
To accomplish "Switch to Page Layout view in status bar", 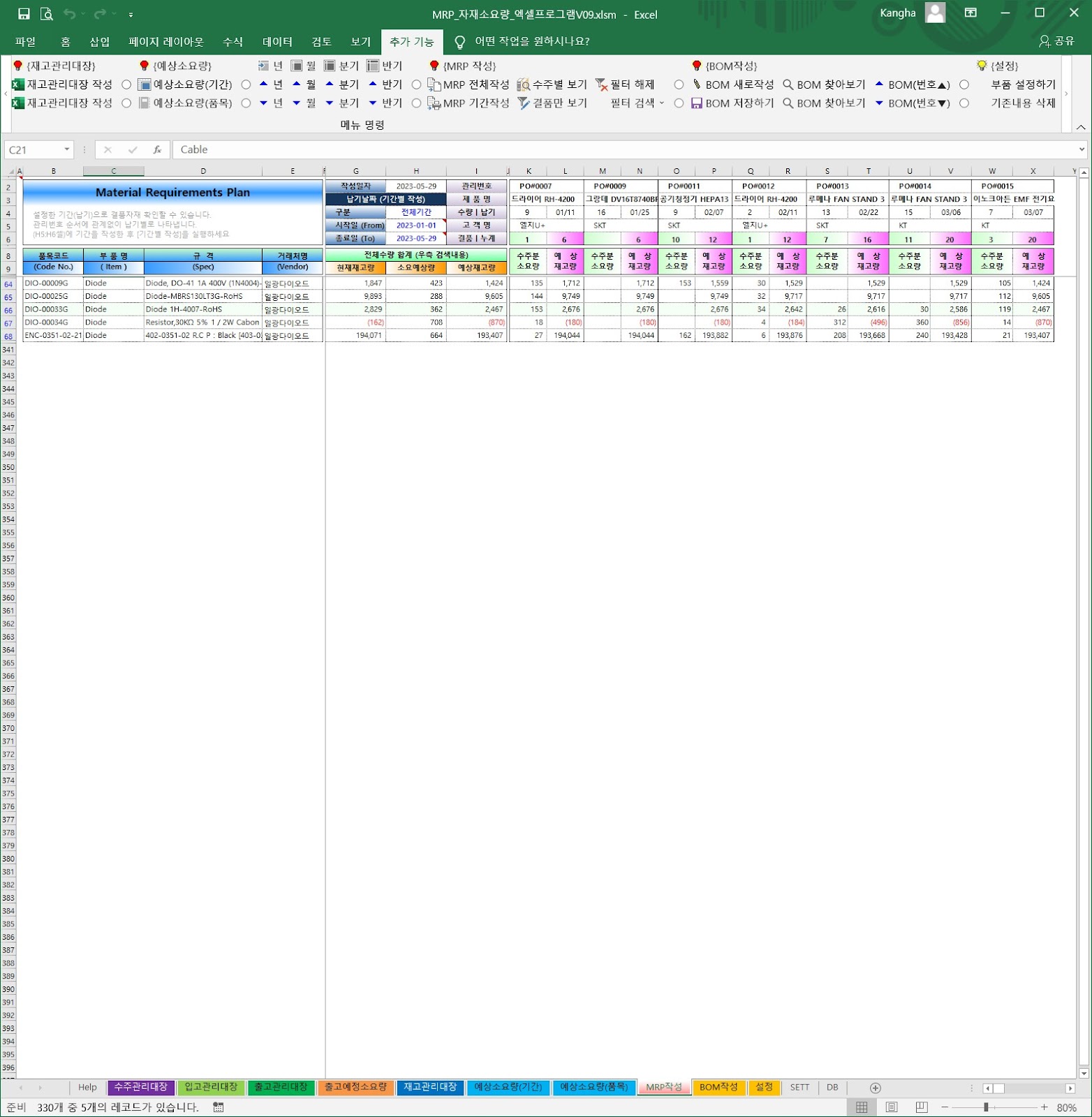I will tap(892, 1107).
